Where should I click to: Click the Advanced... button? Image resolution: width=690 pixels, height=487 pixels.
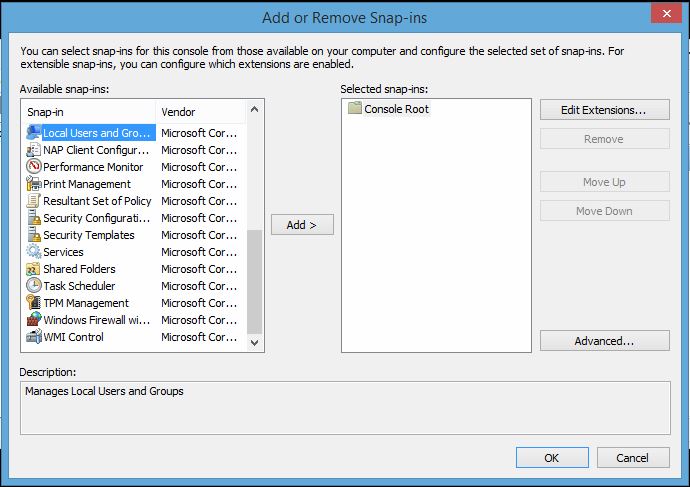pyautogui.click(x=604, y=341)
